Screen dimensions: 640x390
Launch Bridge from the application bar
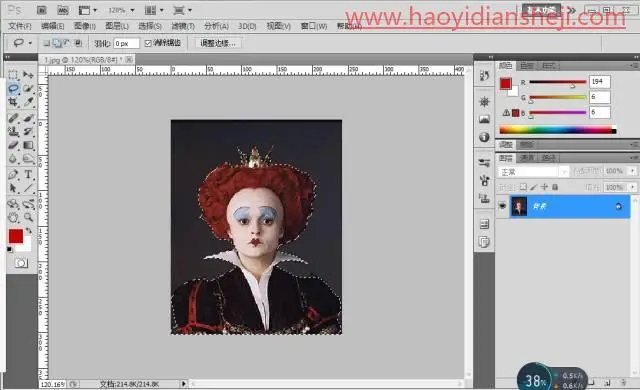pyautogui.click(x=42, y=10)
